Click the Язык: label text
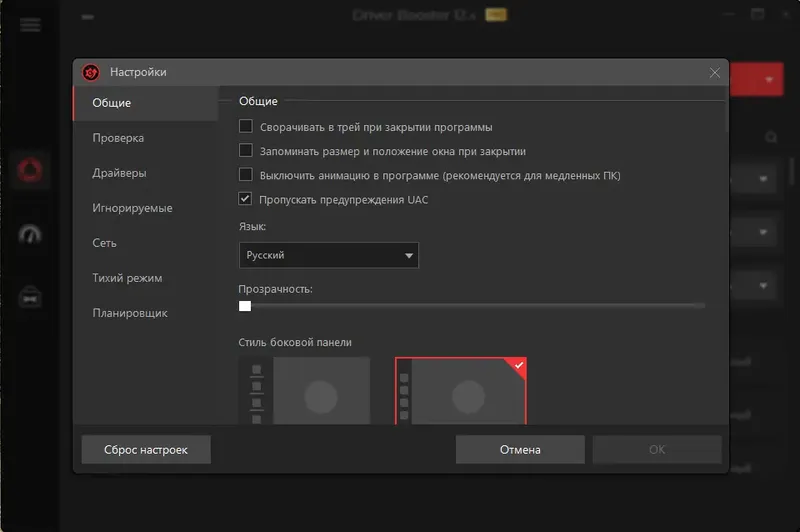This screenshot has height=532, width=800. (x=252, y=226)
